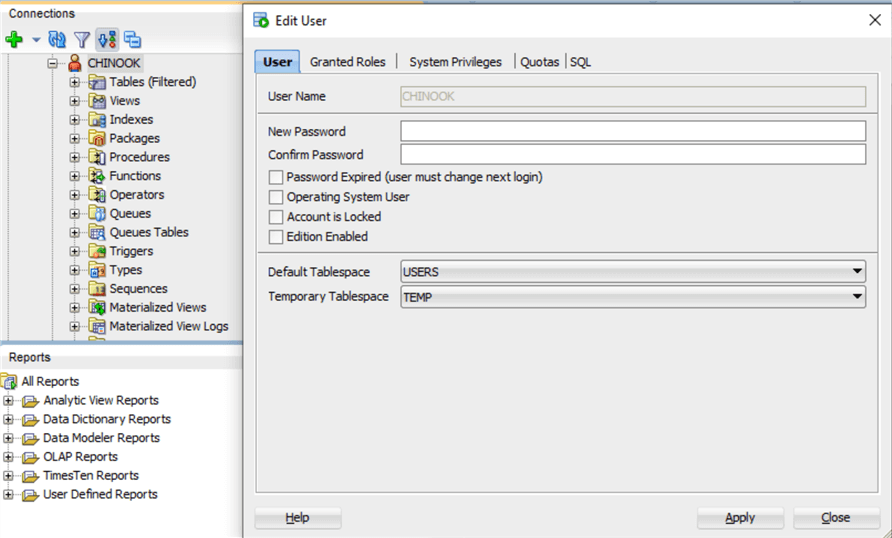Expand the Tables (Filtered) node
This screenshot has width=892, height=538.
[x=75, y=82]
